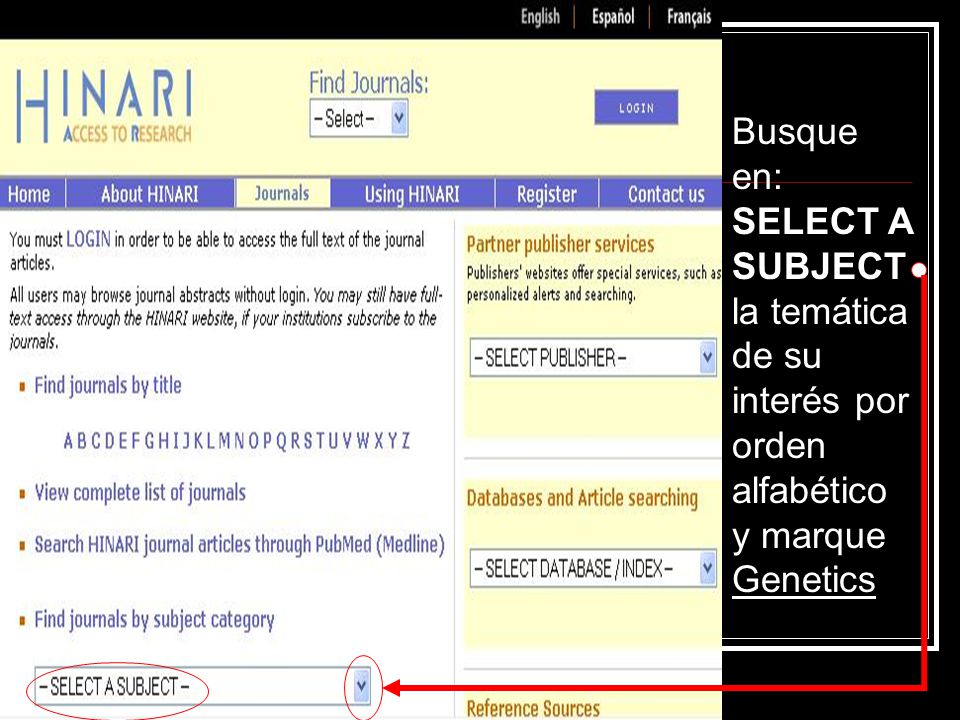Browse journals starting with letter A
960x720 pixels.
point(68,441)
